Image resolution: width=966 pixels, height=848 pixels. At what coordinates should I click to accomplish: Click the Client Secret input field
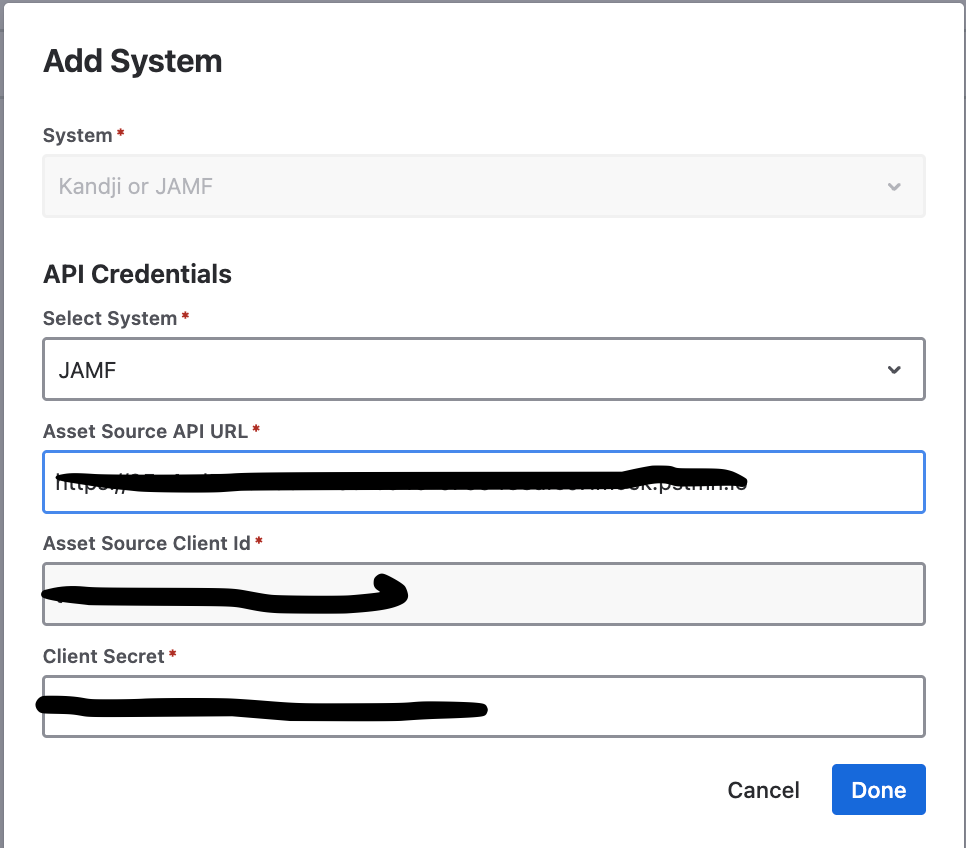coord(484,706)
